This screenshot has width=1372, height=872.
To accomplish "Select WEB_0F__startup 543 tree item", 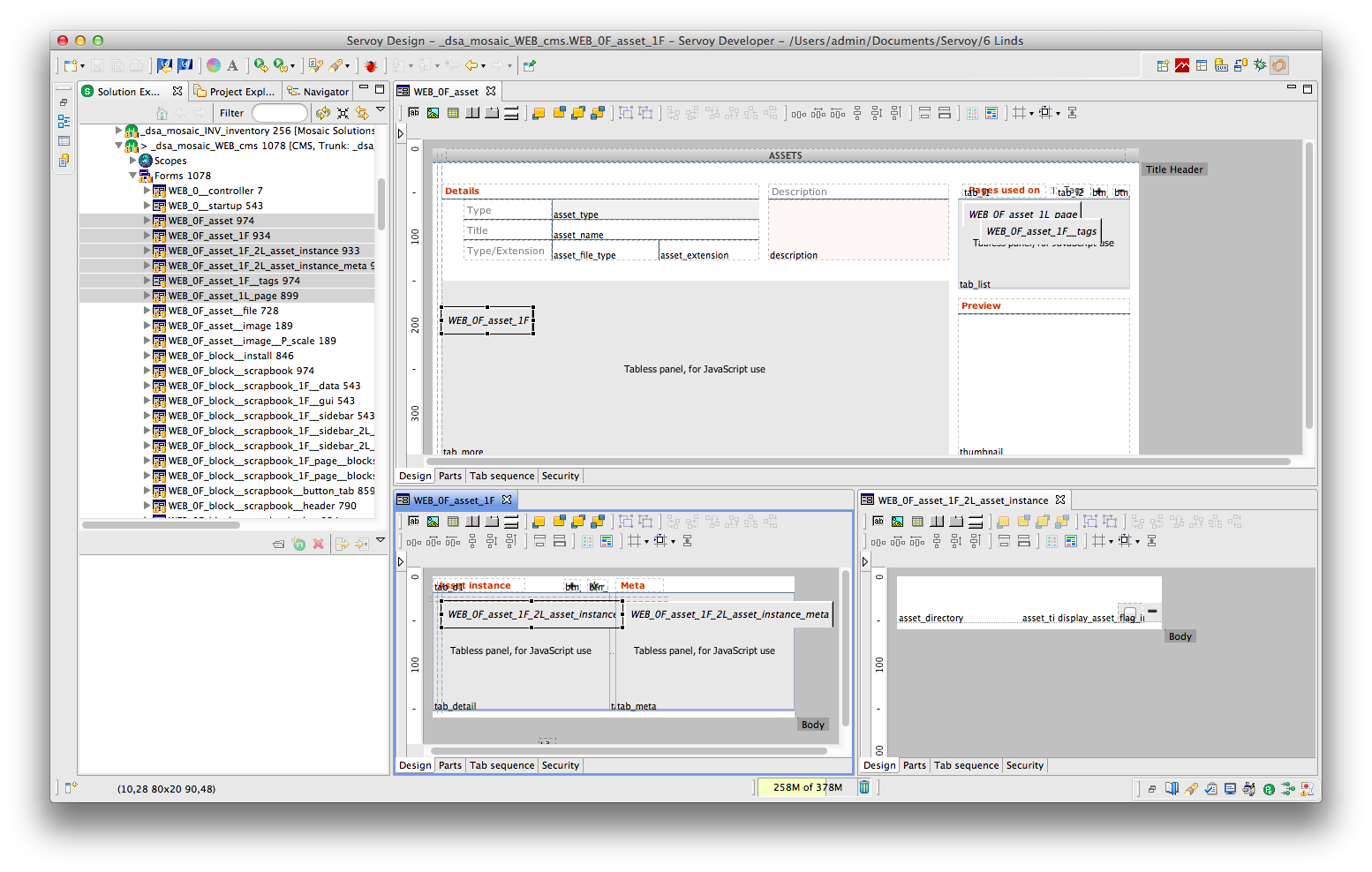I will tap(215, 206).
